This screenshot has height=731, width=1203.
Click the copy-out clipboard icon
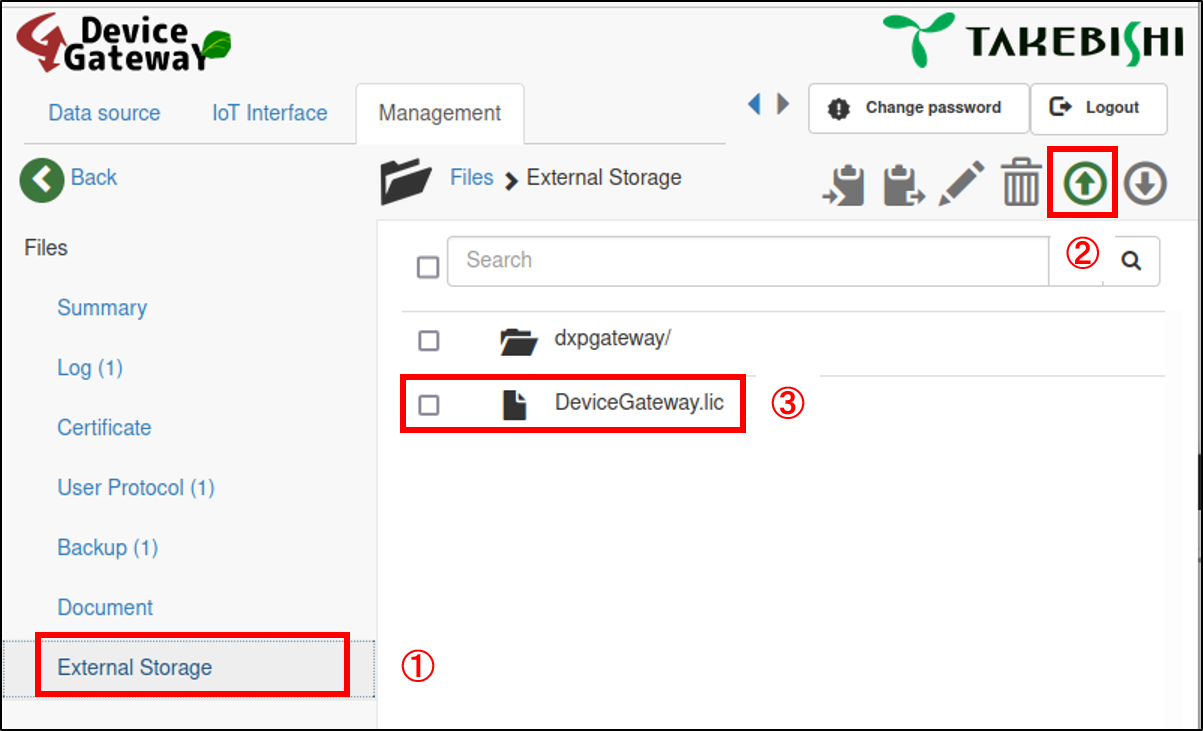tap(903, 185)
